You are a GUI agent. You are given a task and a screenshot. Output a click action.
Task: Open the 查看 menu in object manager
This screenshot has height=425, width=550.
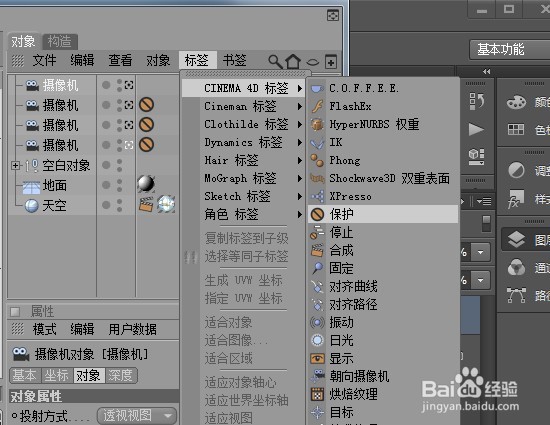pos(120,60)
